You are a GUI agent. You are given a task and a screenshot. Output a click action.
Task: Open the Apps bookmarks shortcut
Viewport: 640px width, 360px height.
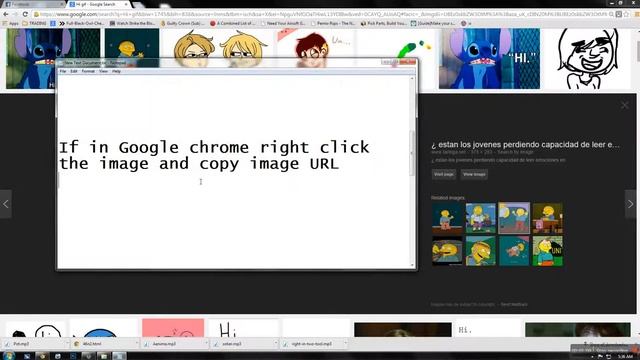[11, 23]
